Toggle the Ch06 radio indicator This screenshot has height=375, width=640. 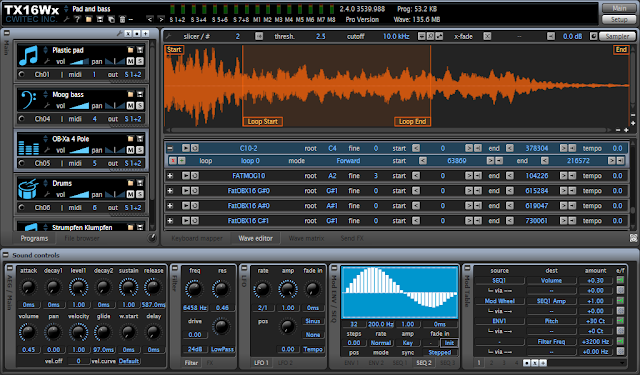22,207
